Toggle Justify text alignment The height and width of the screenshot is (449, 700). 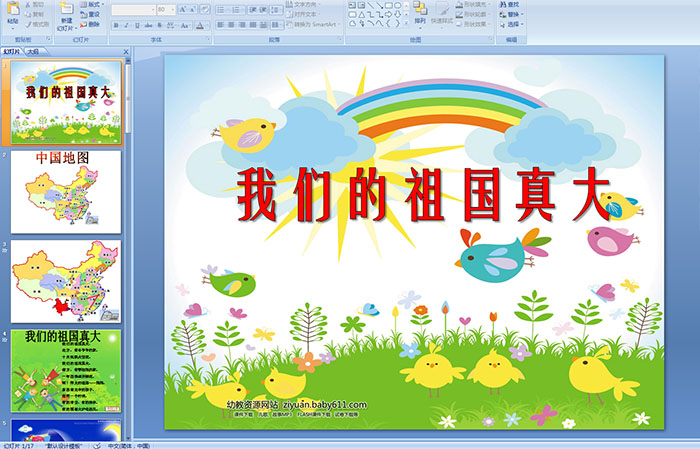(253, 25)
